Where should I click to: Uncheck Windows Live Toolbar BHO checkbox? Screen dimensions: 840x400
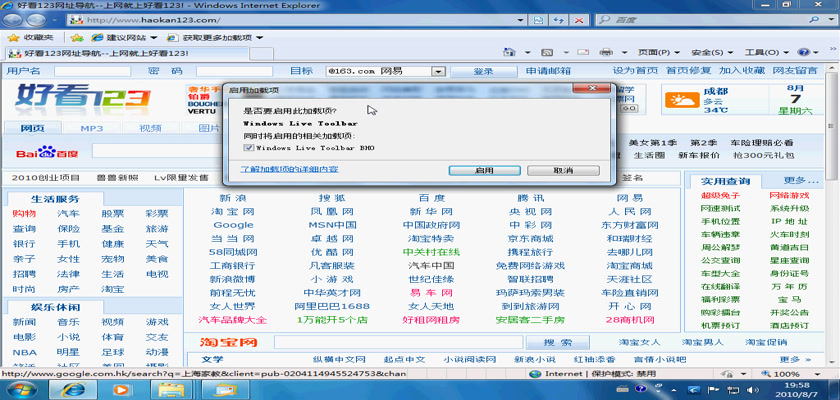point(248,147)
